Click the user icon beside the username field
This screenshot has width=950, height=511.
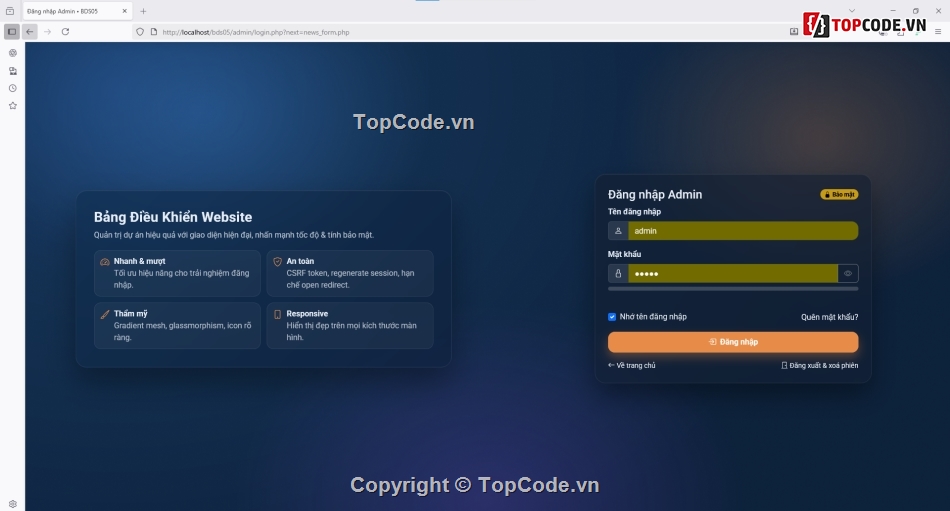tap(618, 231)
